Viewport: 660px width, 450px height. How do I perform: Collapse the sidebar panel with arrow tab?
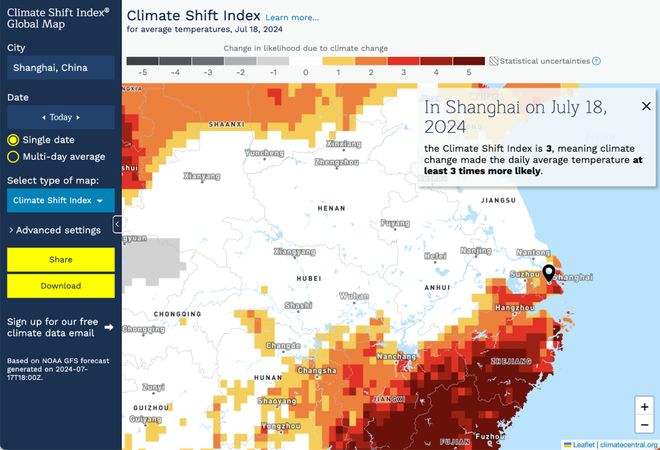tap(117, 224)
